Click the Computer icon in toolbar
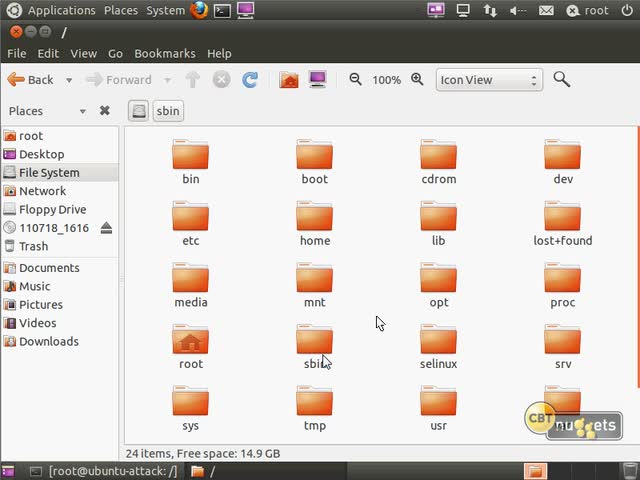 click(317, 80)
